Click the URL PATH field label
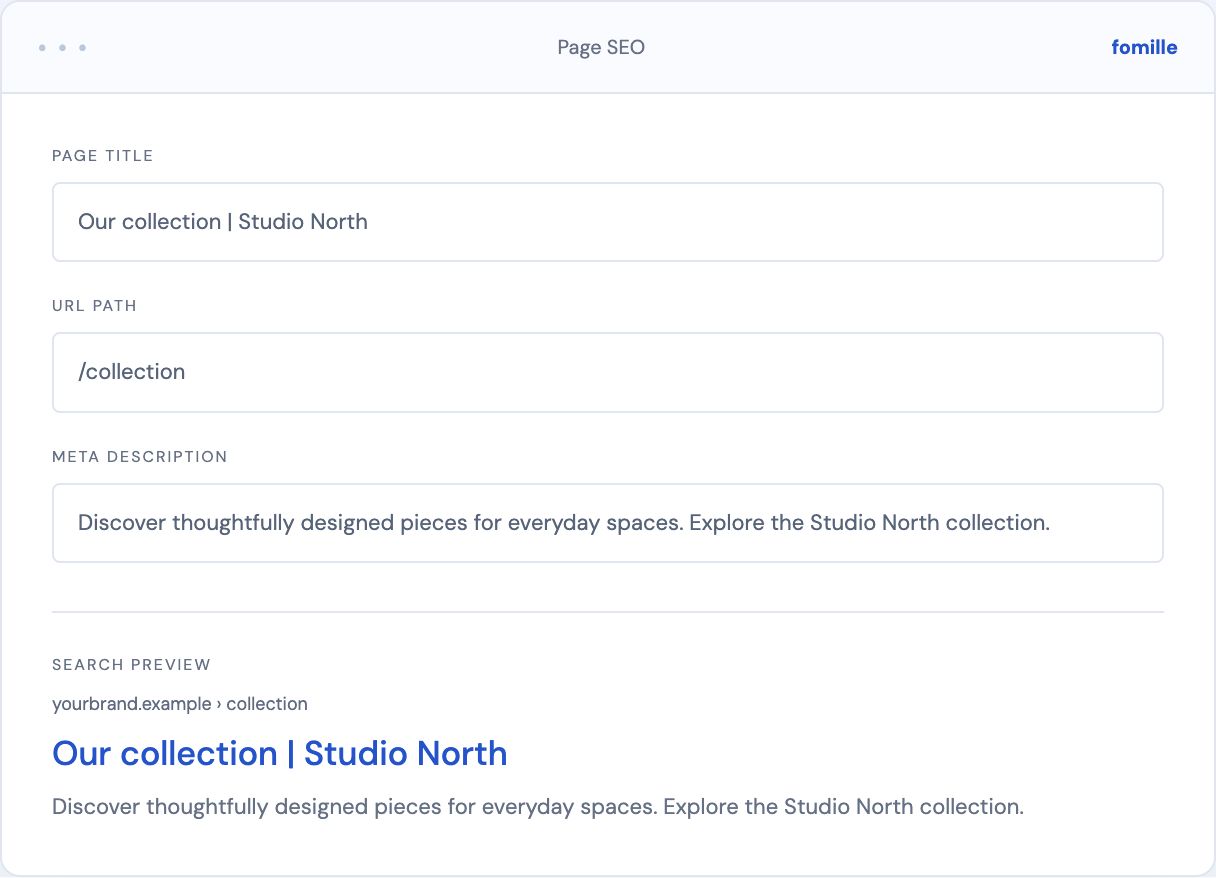Viewport: 1216px width, 878px height. pos(94,306)
